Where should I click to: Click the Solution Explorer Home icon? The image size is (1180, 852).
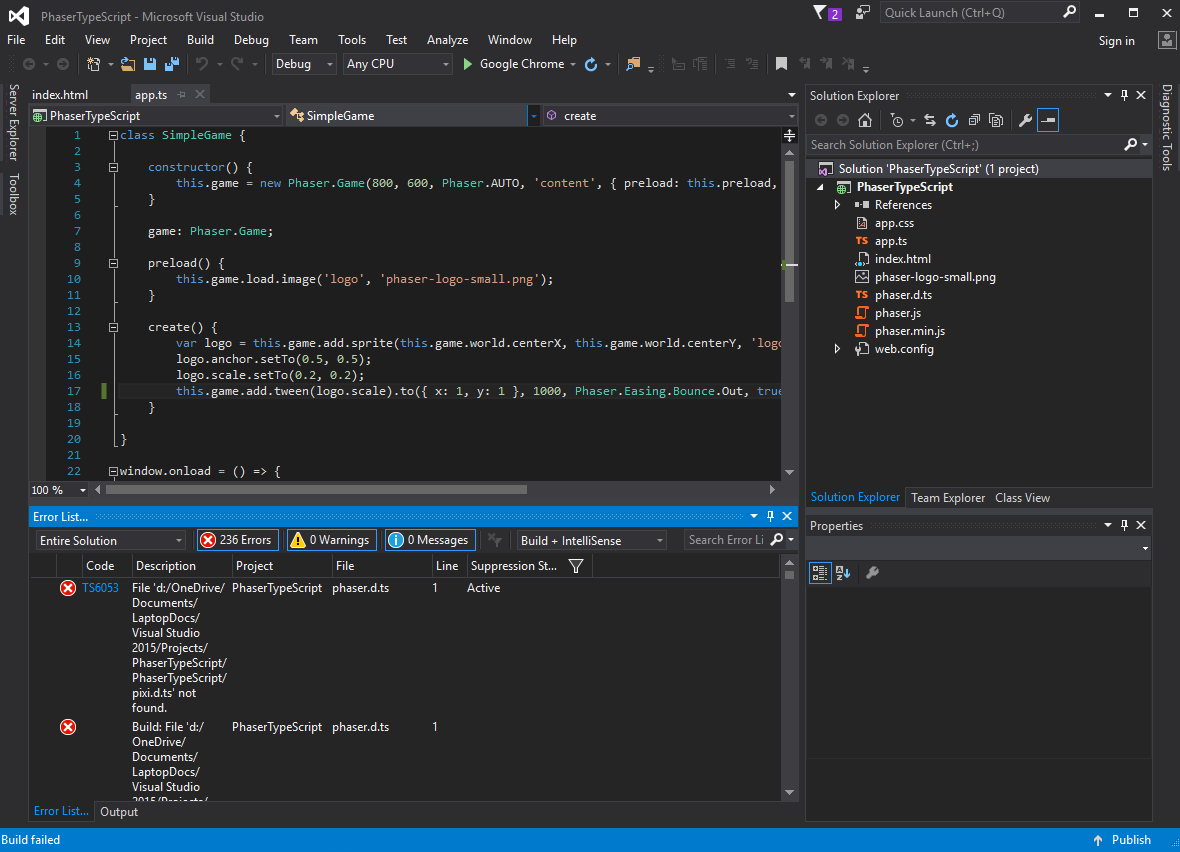click(865, 120)
